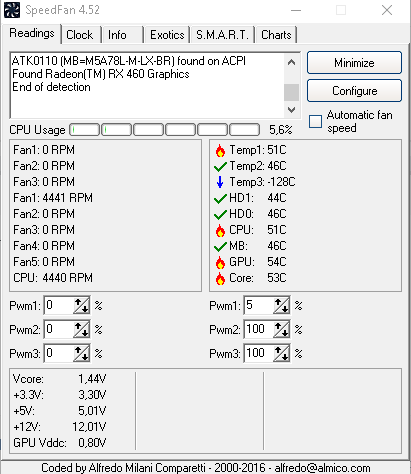Click the first CPU Usage bar
This screenshot has height=474, width=411.
(x=84, y=130)
